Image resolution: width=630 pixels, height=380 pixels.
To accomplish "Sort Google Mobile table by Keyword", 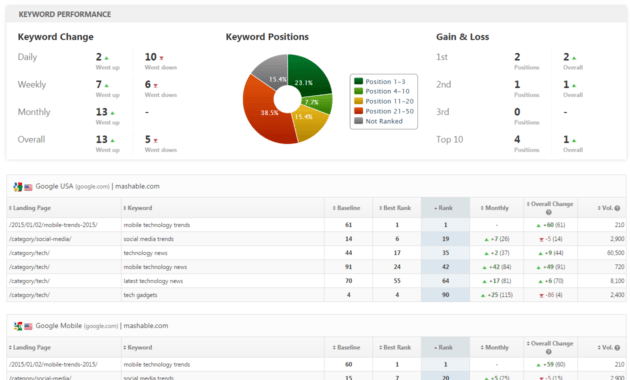I will click(x=138, y=347).
